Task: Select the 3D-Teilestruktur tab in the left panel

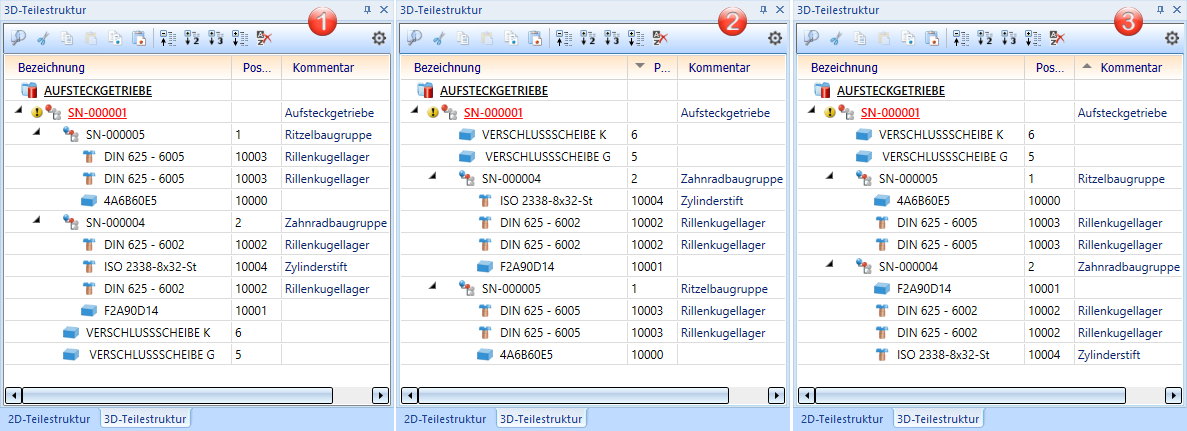Action: pos(144,418)
